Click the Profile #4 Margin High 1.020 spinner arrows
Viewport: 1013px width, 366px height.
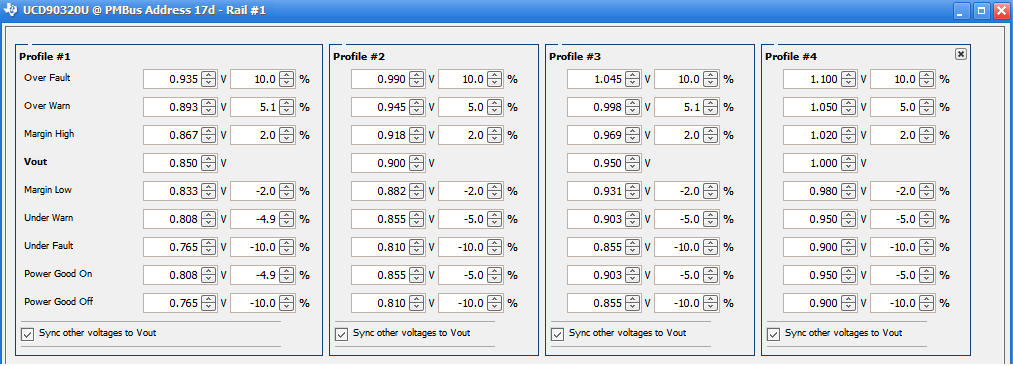click(x=848, y=136)
